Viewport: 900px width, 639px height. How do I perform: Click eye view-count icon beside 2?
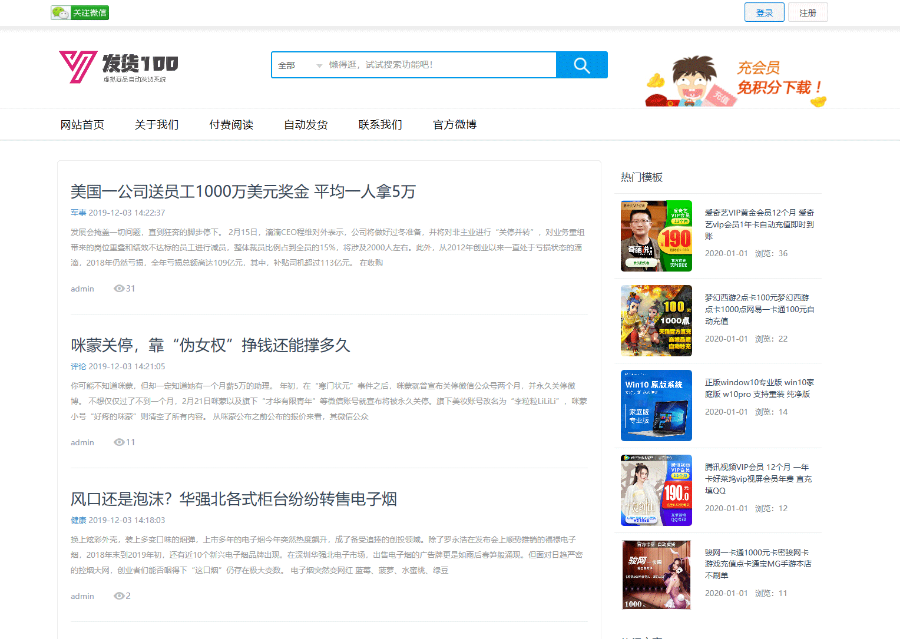point(119,596)
